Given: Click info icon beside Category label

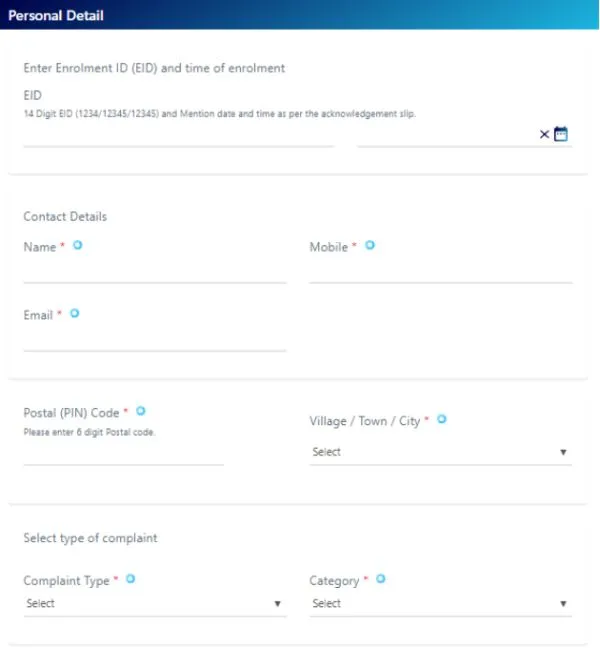Looking at the screenshot, I should [x=380, y=579].
